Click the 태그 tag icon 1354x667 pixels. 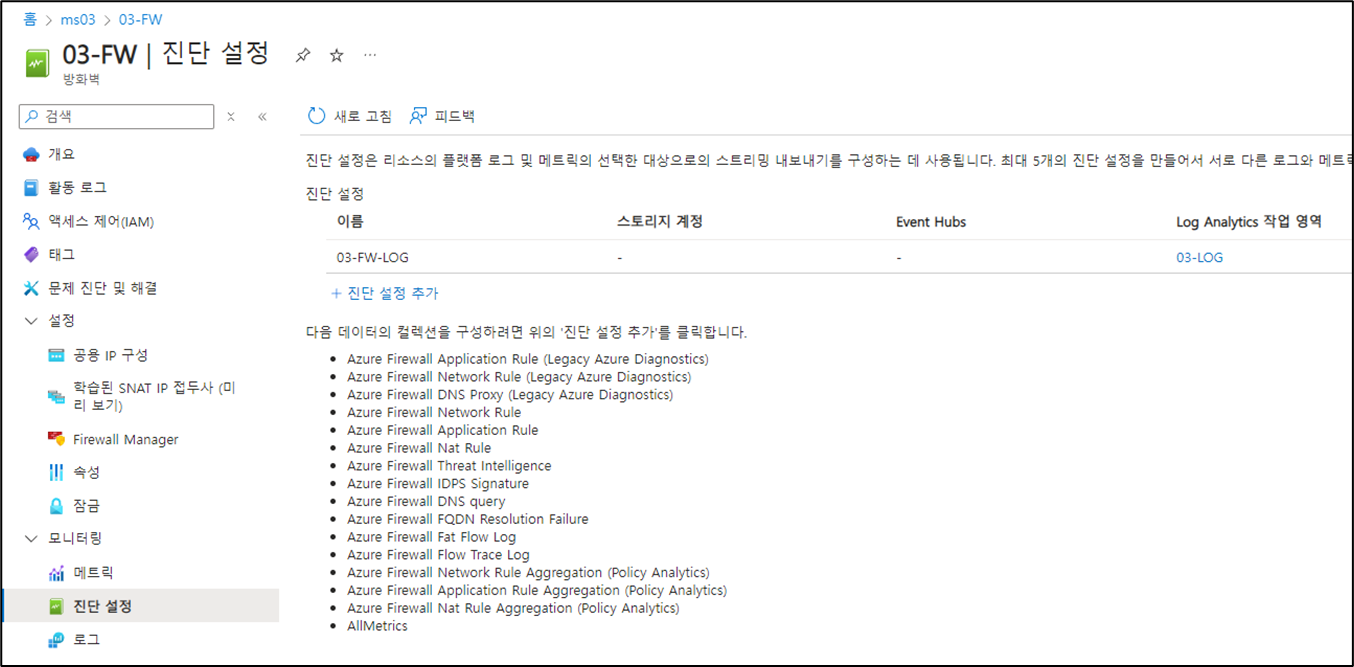tap(30, 255)
